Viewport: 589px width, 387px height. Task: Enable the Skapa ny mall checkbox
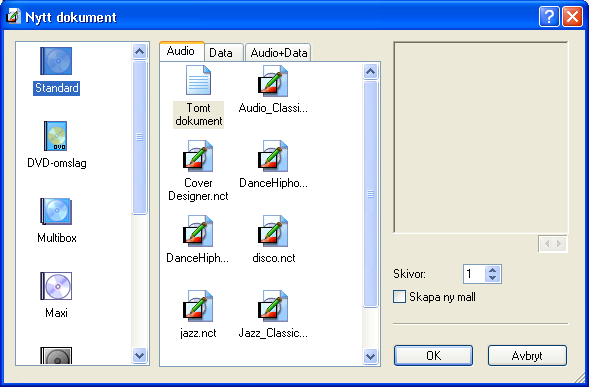coord(399,296)
